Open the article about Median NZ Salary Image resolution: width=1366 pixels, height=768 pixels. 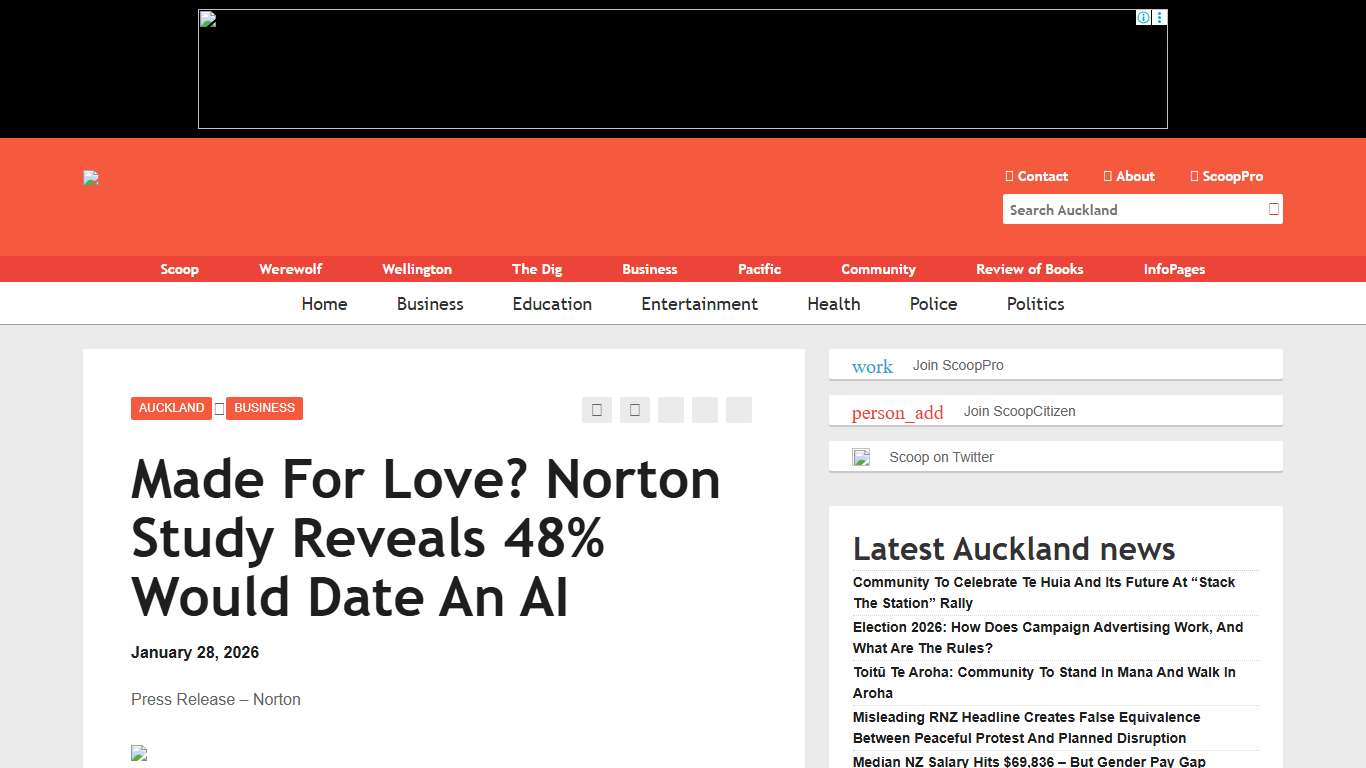(1028, 761)
